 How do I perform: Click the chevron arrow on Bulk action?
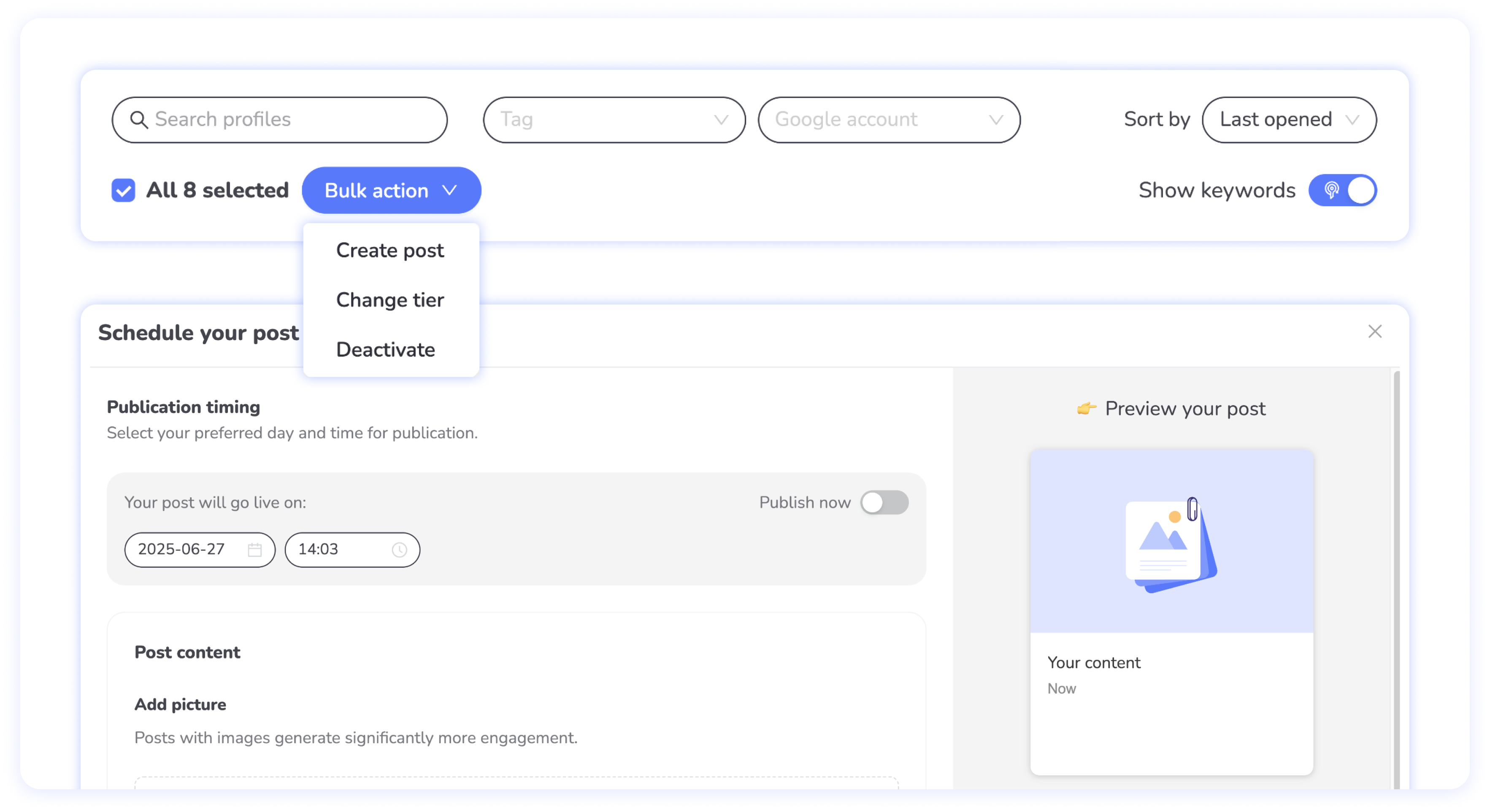[449, 190]
